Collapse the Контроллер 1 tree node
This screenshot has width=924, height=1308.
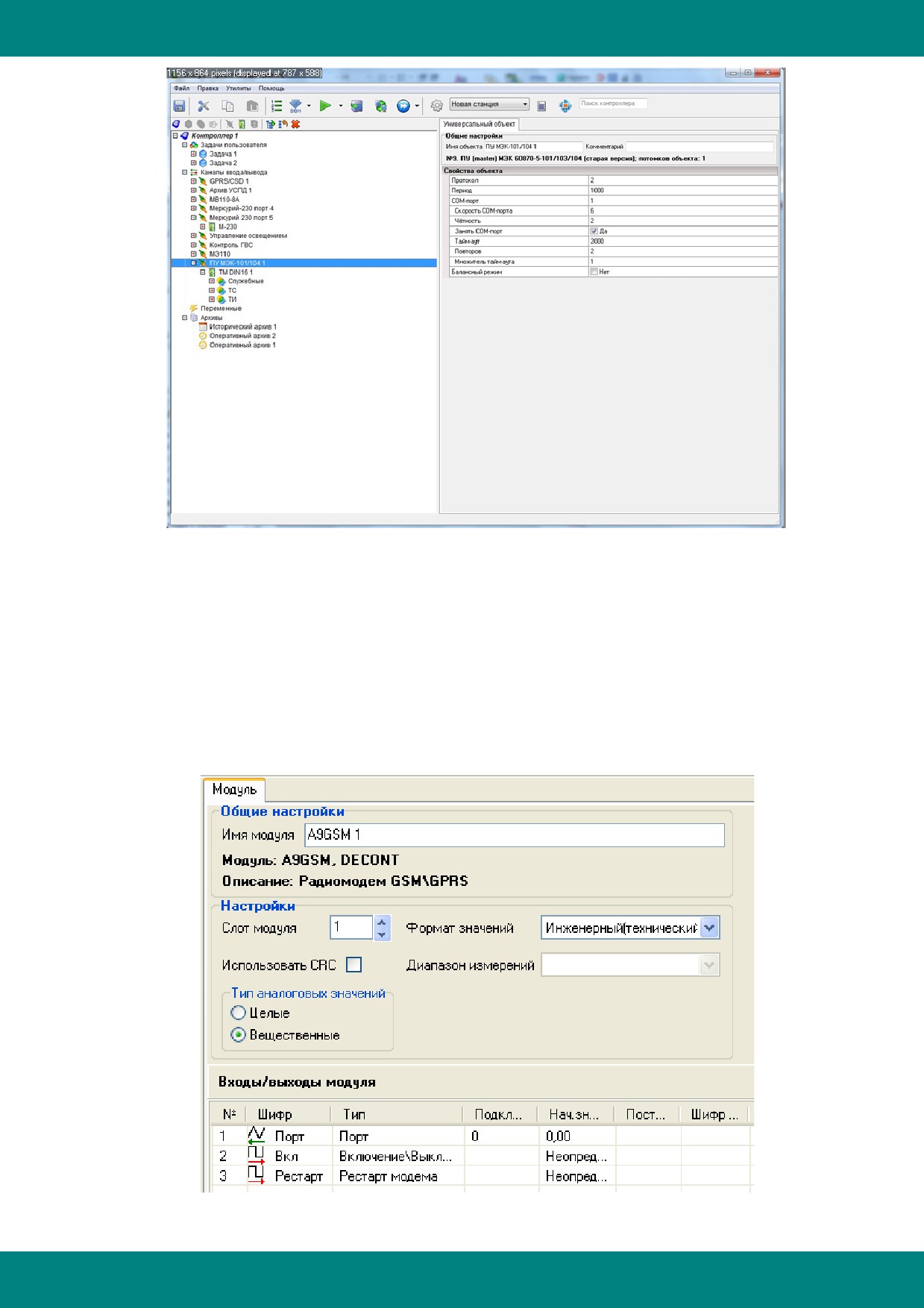176,136
